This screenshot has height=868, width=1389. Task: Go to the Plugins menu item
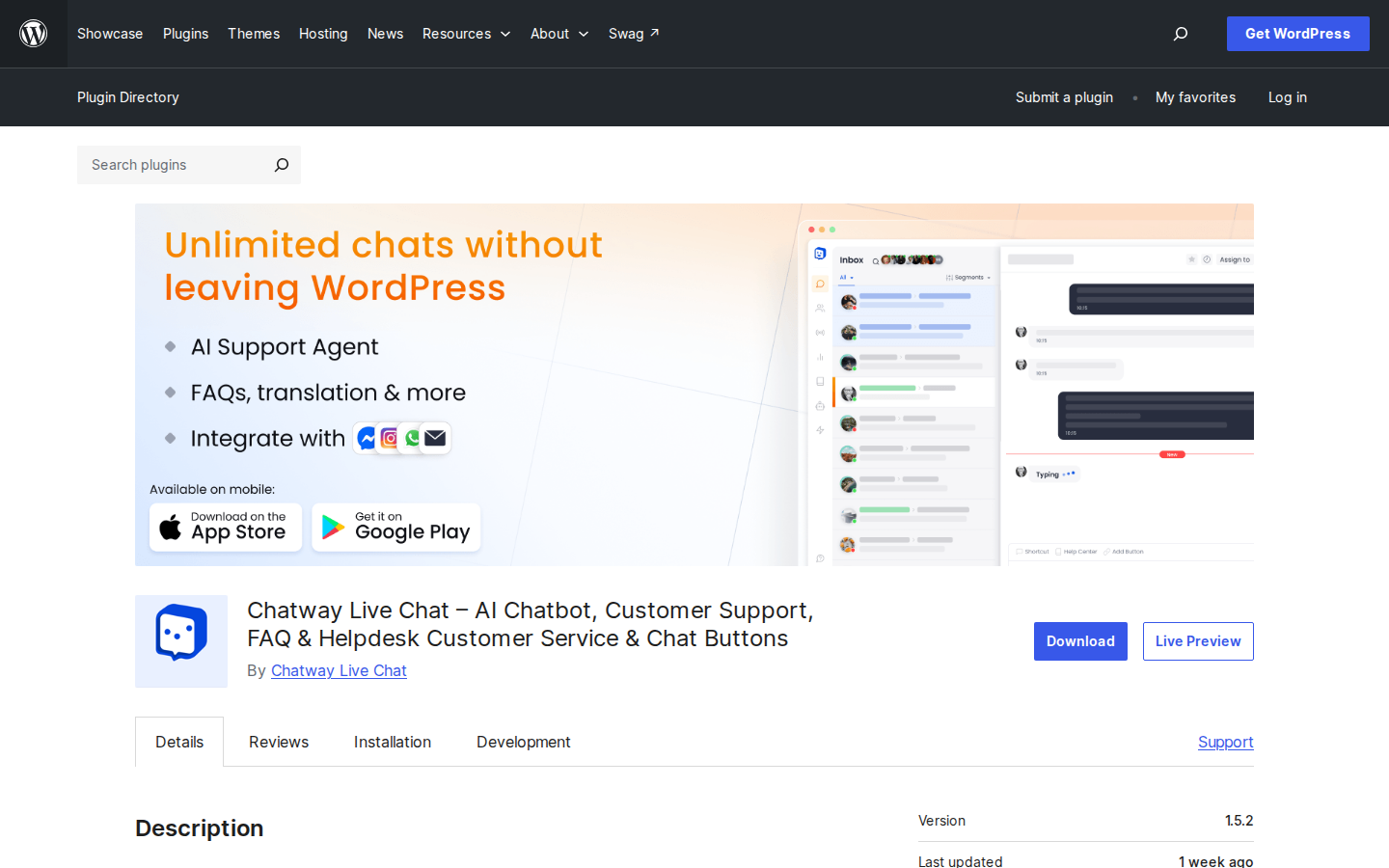click(x=185, y=34)
